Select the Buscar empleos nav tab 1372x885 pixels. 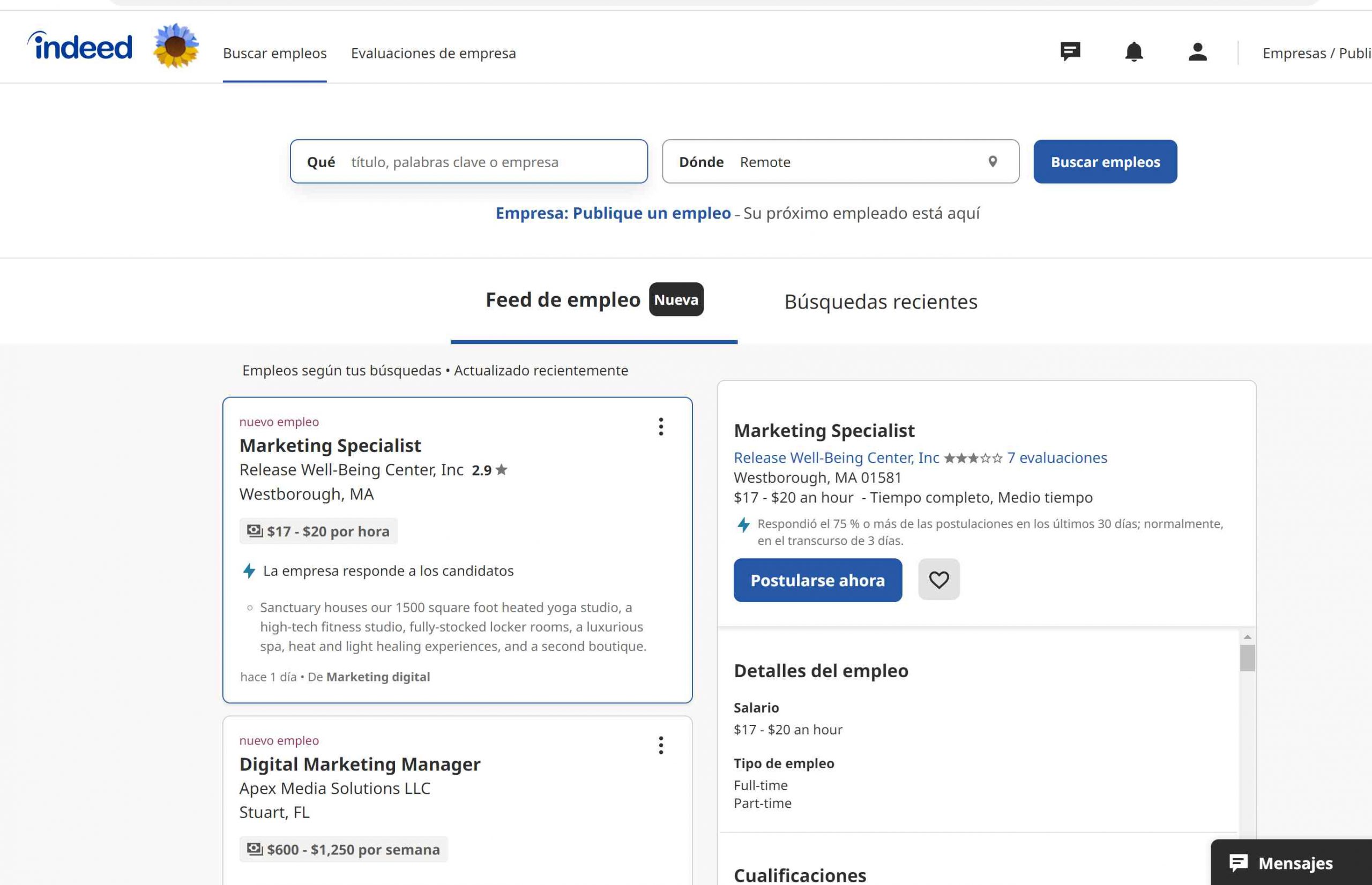click(275, 53)
